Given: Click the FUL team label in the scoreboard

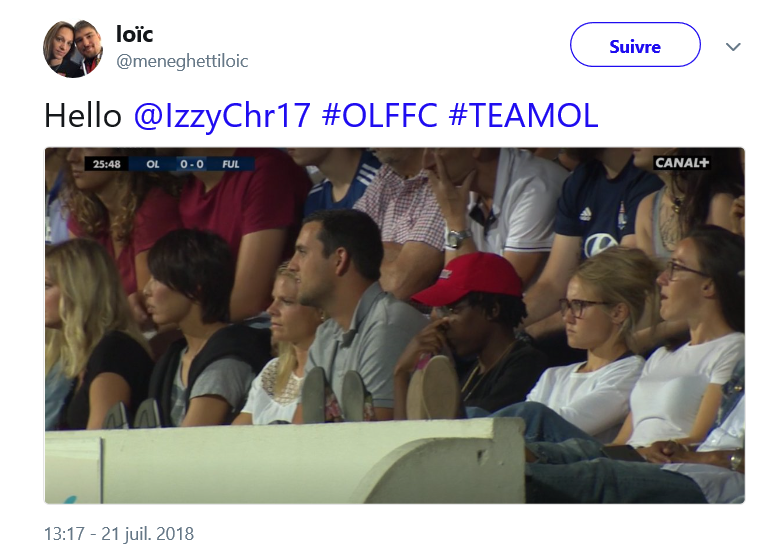Looking at the screenshot, I should pyautogui.click(x=230, y=164).
